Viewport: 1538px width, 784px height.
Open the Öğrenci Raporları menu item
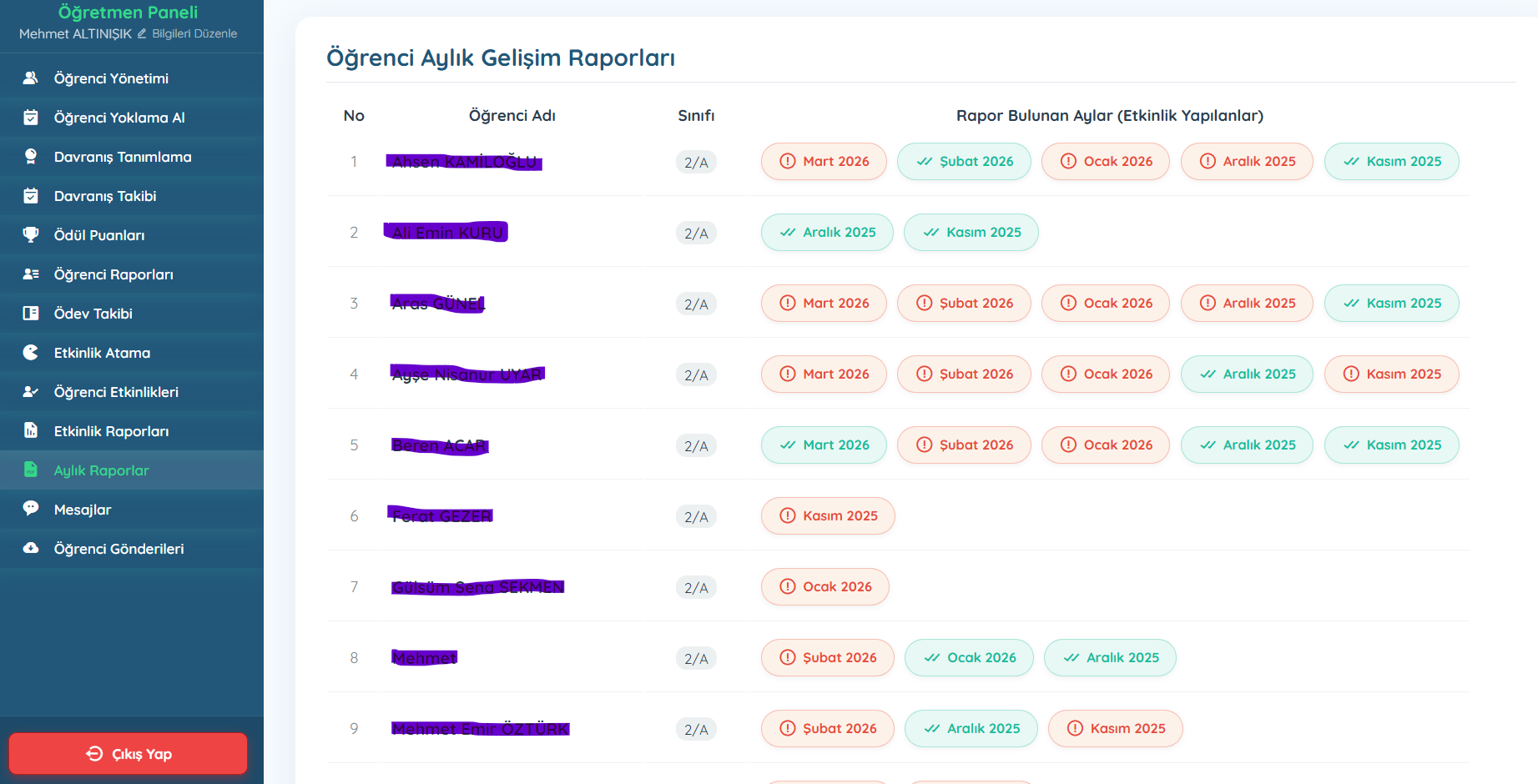coord(113,274)
